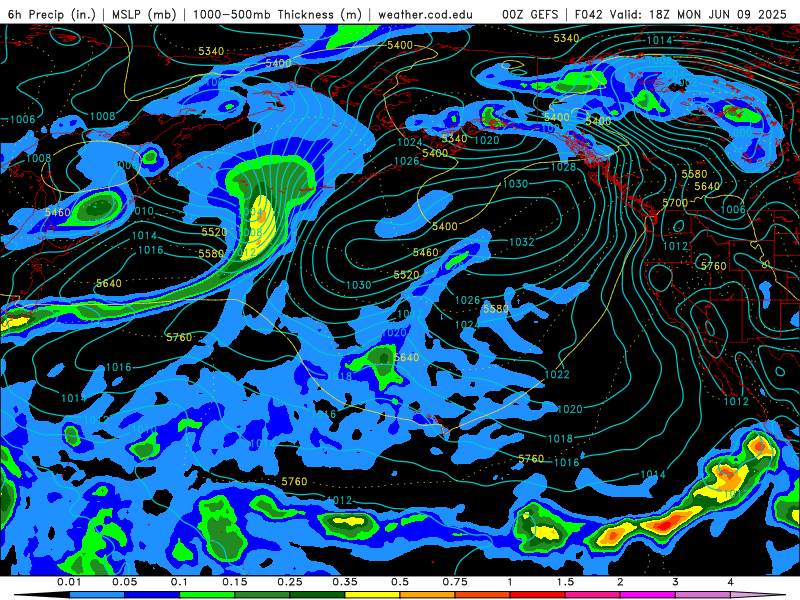Click the '1000-500mb Thickness (m)' header label
Screen dimensions: 800x600
(277, 14)
